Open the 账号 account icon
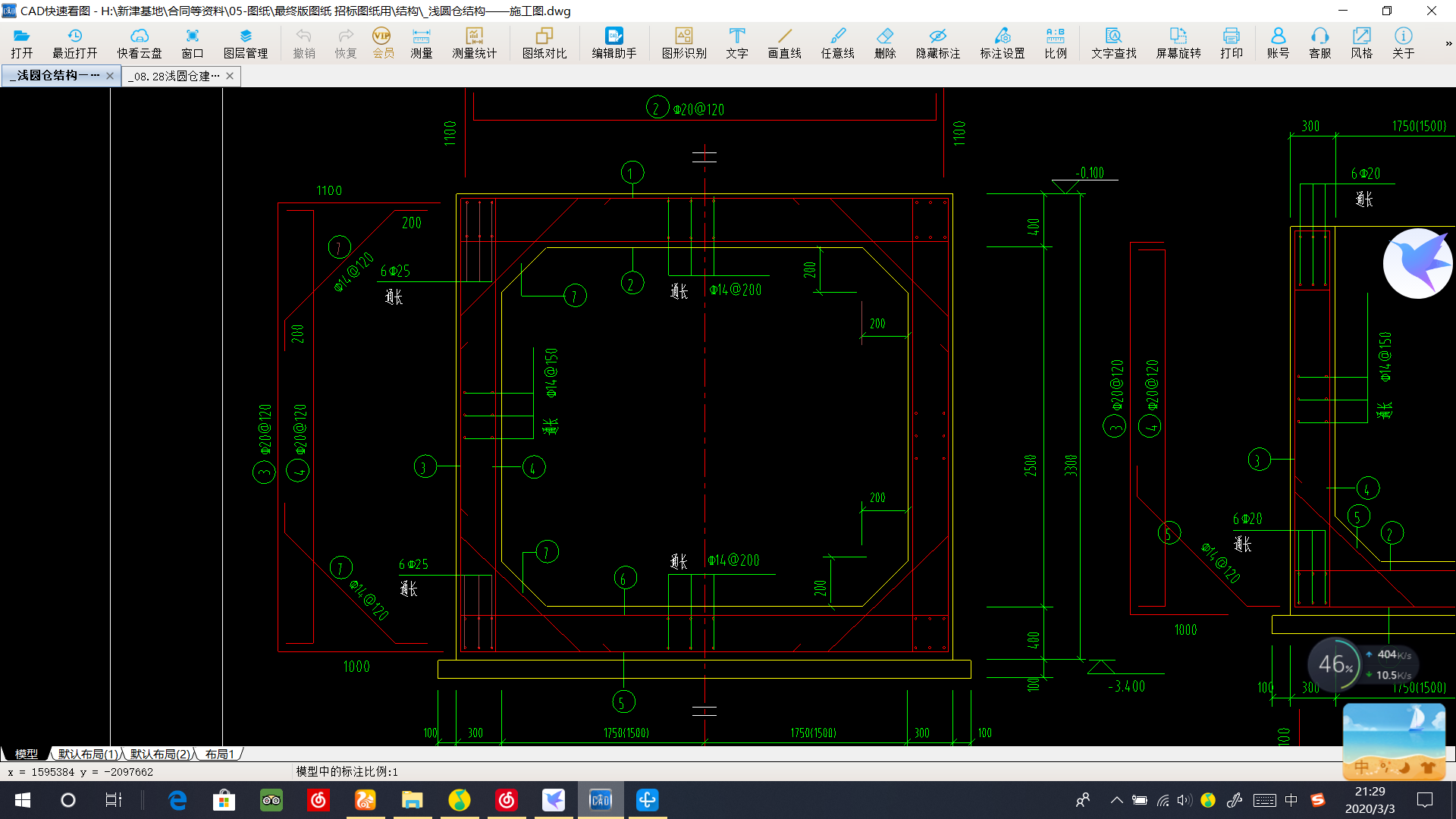This screenshot has width=1456, height=819. click(x=1278, y=43)
